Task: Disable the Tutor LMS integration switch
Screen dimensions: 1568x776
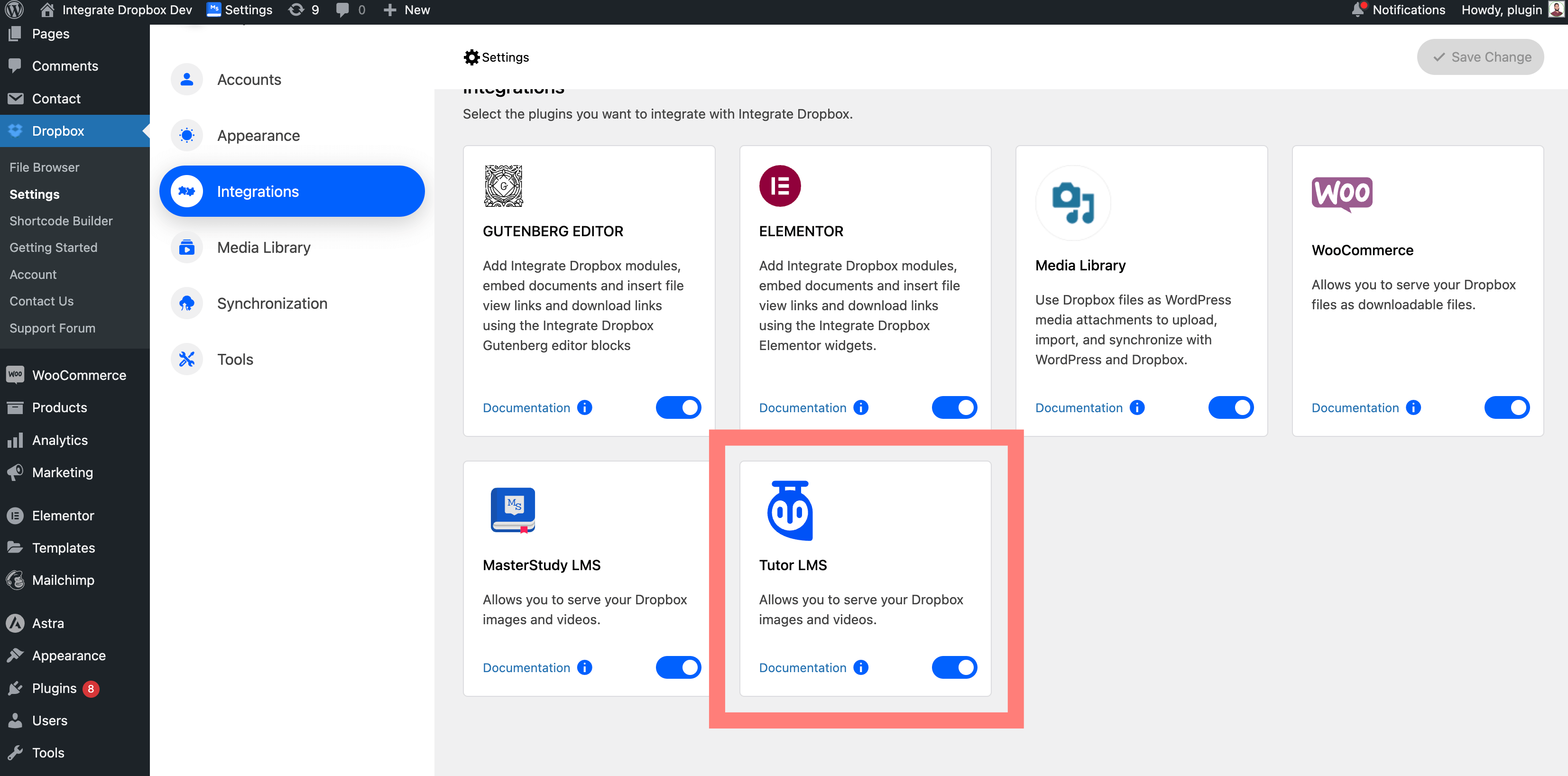Action: pos(954,667)
